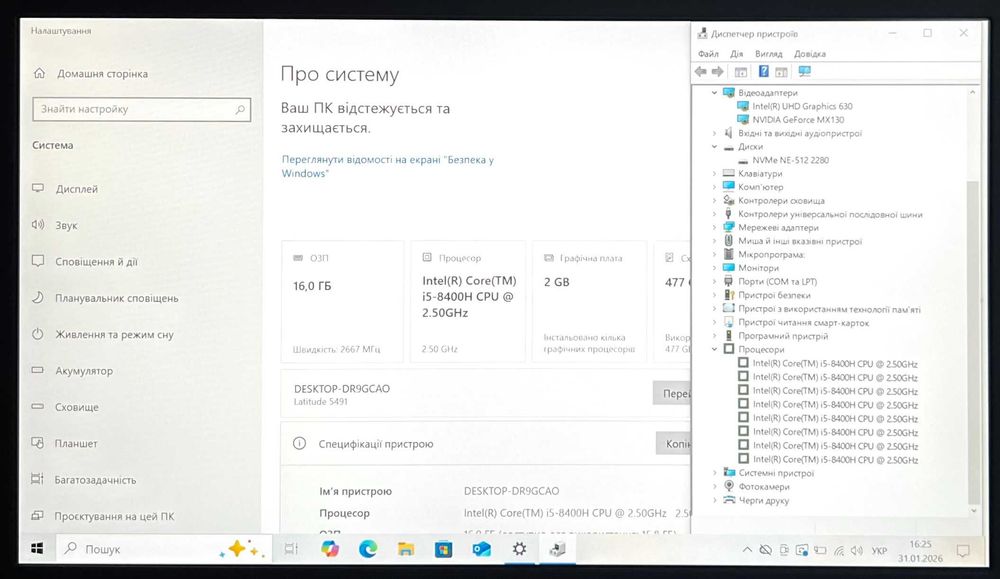Click Back arrow in Device Manager toolbar
1000x579 pixels.
701,71
